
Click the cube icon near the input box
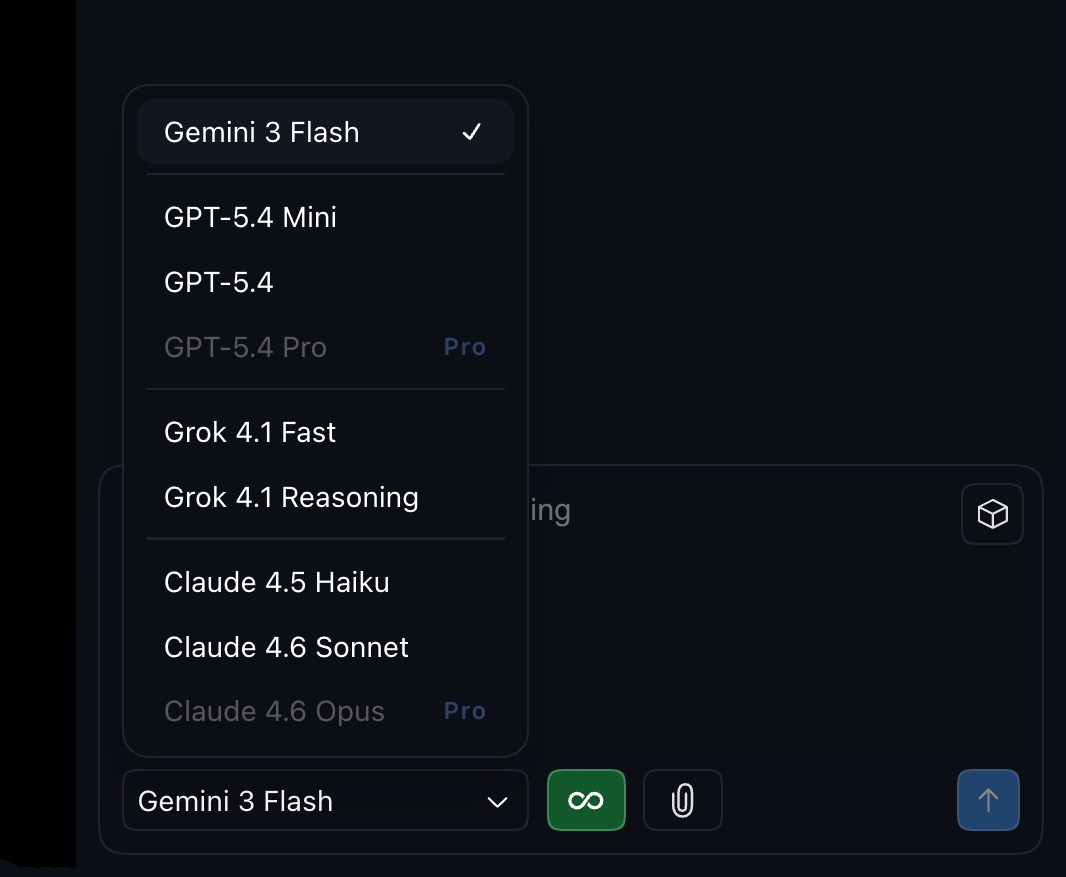click(x=992, y=514)
